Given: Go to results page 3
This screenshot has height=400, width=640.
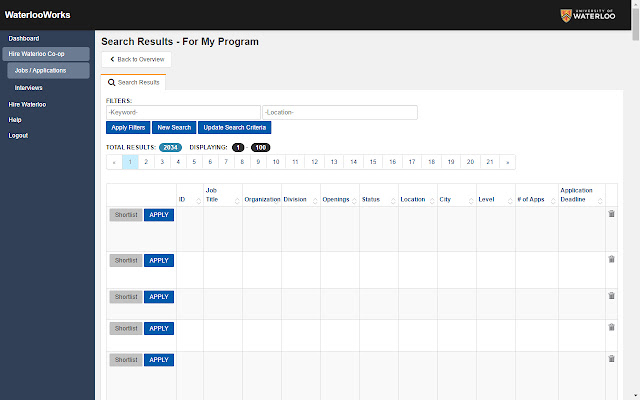Looking at the screenshot, I should pyautogui.click(x=162, y=162).
